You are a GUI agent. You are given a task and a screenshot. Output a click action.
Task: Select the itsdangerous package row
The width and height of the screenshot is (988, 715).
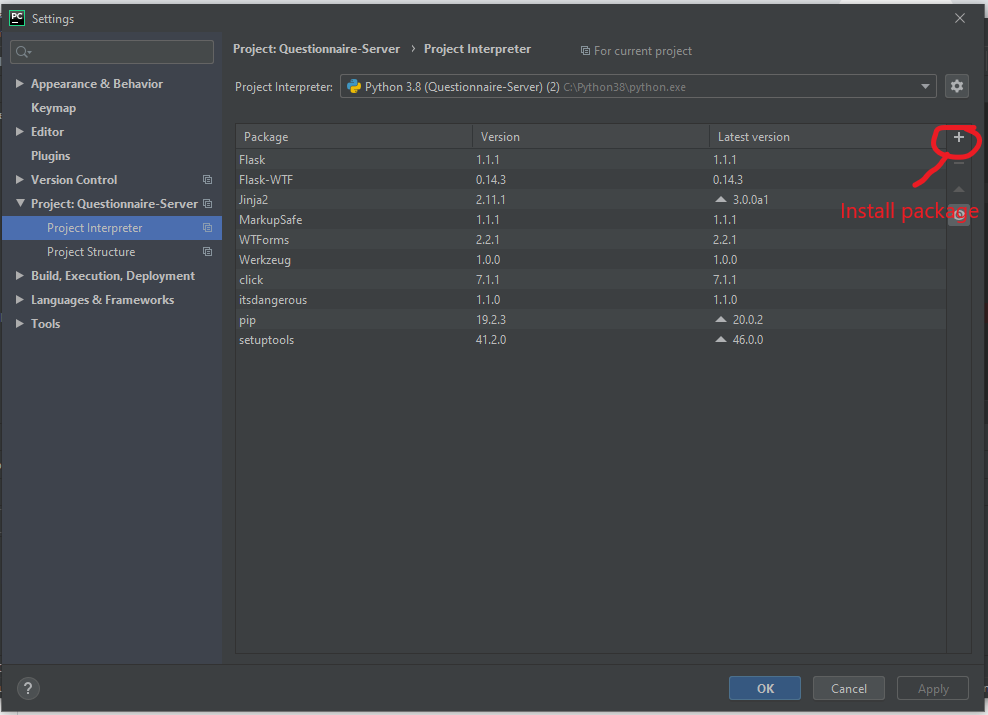coord(590,300)
